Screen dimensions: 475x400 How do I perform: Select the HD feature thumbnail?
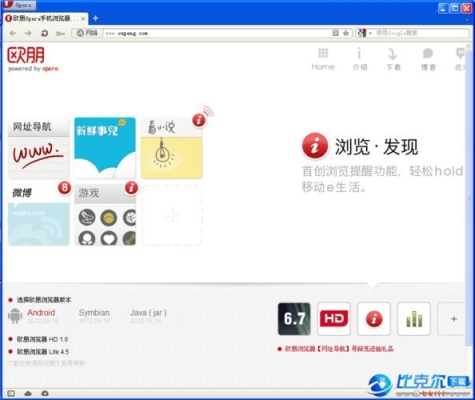pos(334,319)
